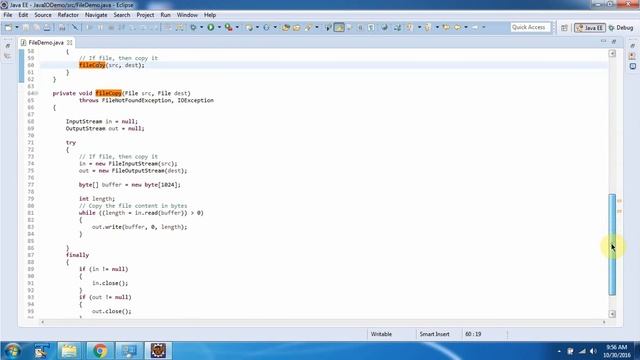Screen dimensions: 640x360
Task: Show hidden system tray icons arrow
Action: pyautogui.click(x=559, y=351)
